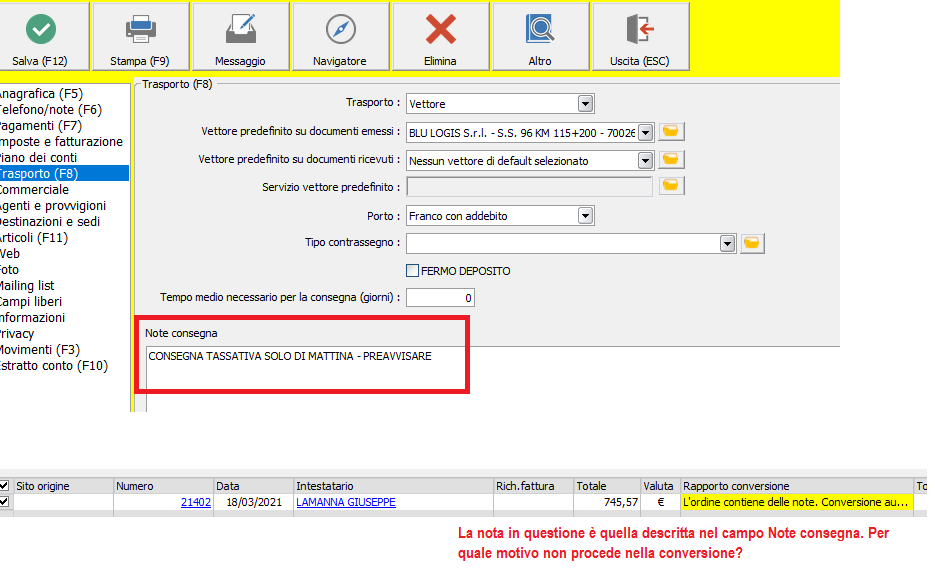
Task: Open the LAMANNA GIUSEPPE intestatario link
Action: (x=346, y=502)
